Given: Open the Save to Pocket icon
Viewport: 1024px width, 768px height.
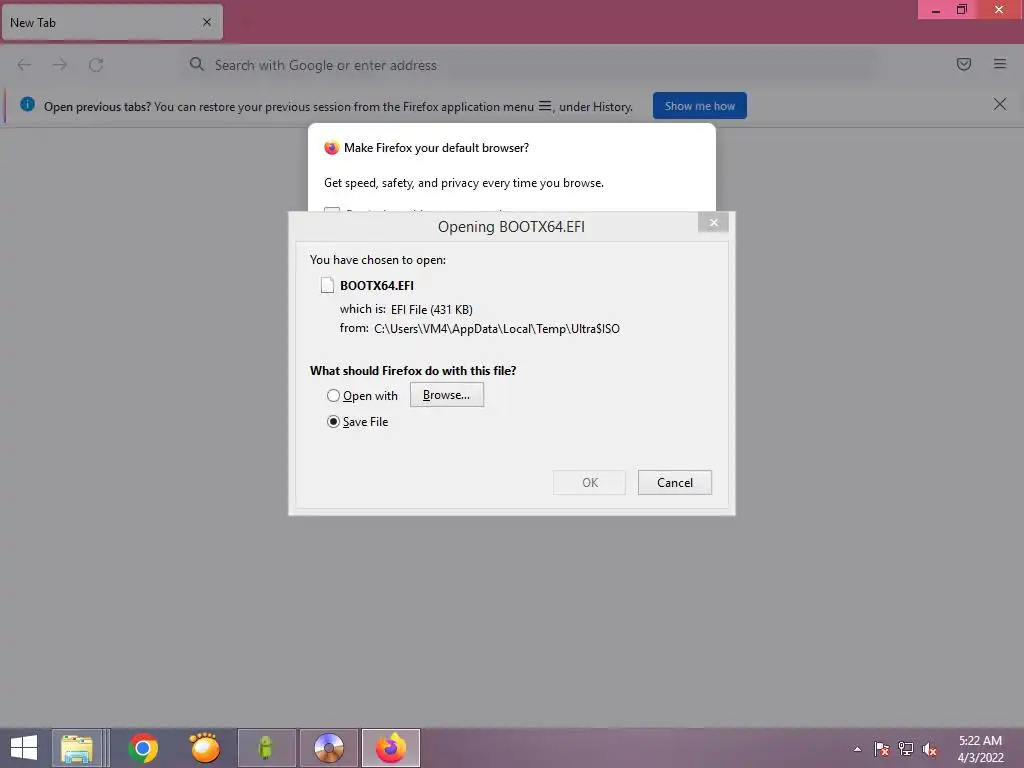Looking at the screenshot, I should (964, 64).
